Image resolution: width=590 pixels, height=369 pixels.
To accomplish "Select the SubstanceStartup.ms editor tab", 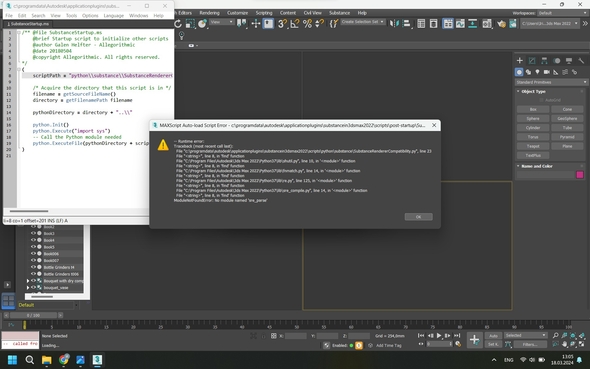I will click(28, 24).
